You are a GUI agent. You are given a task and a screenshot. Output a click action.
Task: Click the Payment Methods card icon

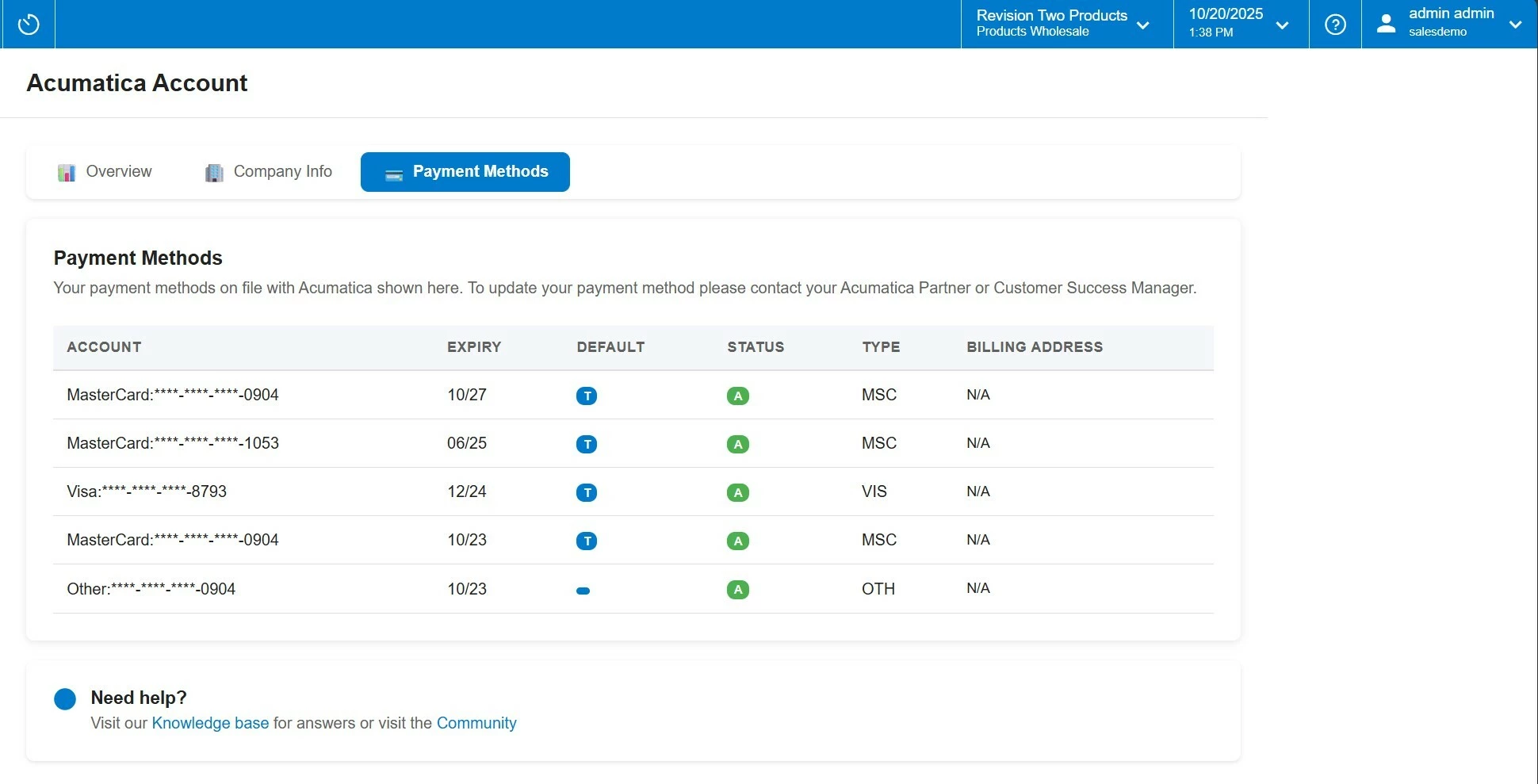point(394,174)
